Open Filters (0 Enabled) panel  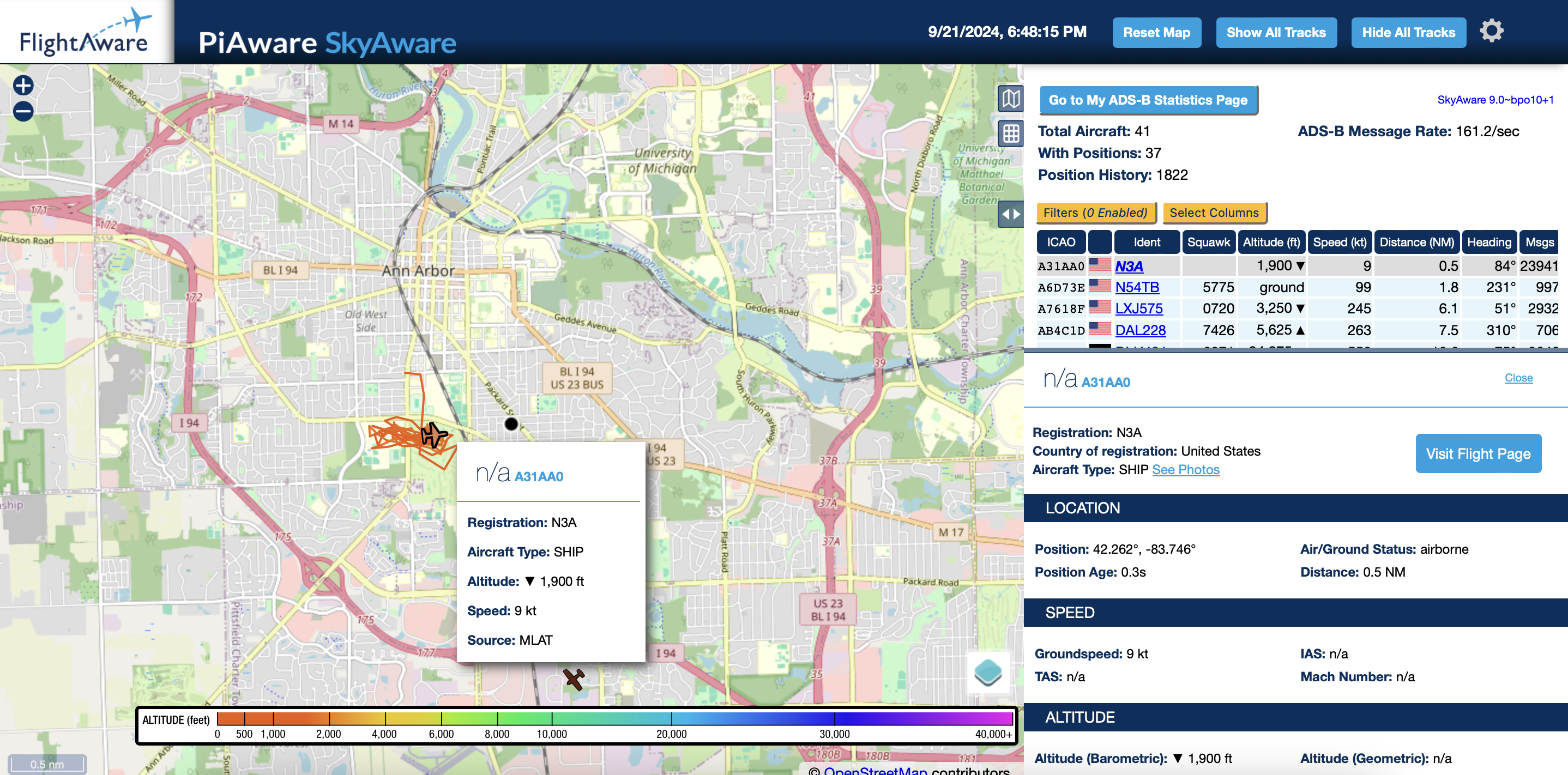click(1095, 213)
